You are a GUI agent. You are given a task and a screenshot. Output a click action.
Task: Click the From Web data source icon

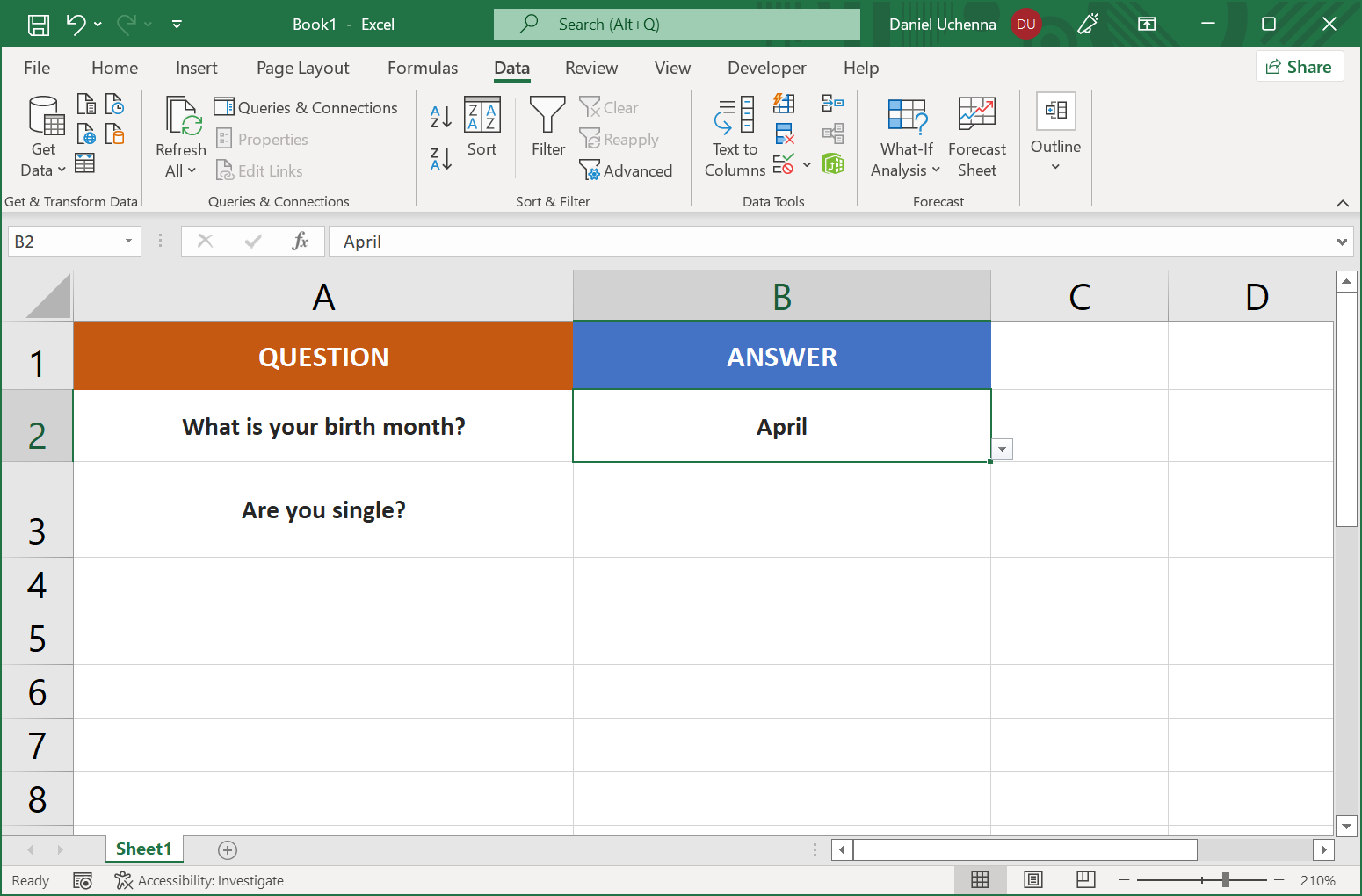coord(86,134)
